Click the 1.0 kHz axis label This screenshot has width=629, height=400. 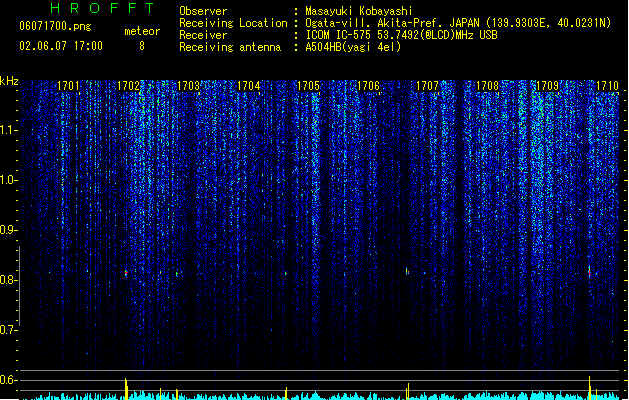(8, 180)
